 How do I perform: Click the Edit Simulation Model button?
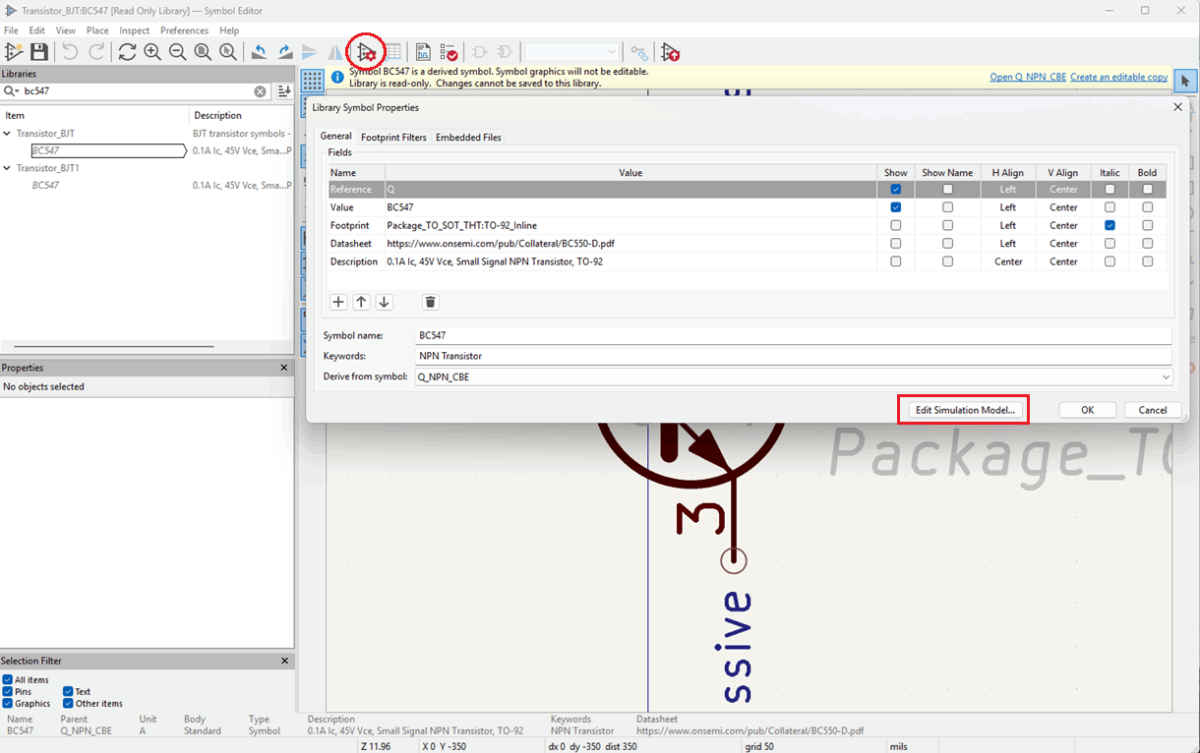(964, 410)
